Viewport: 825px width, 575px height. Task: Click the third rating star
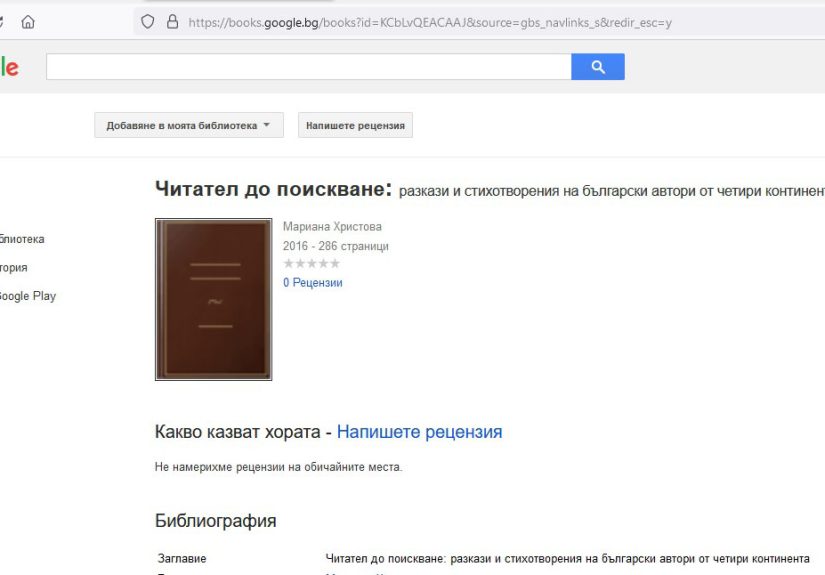pyautogui.click(x=311, y=264)
